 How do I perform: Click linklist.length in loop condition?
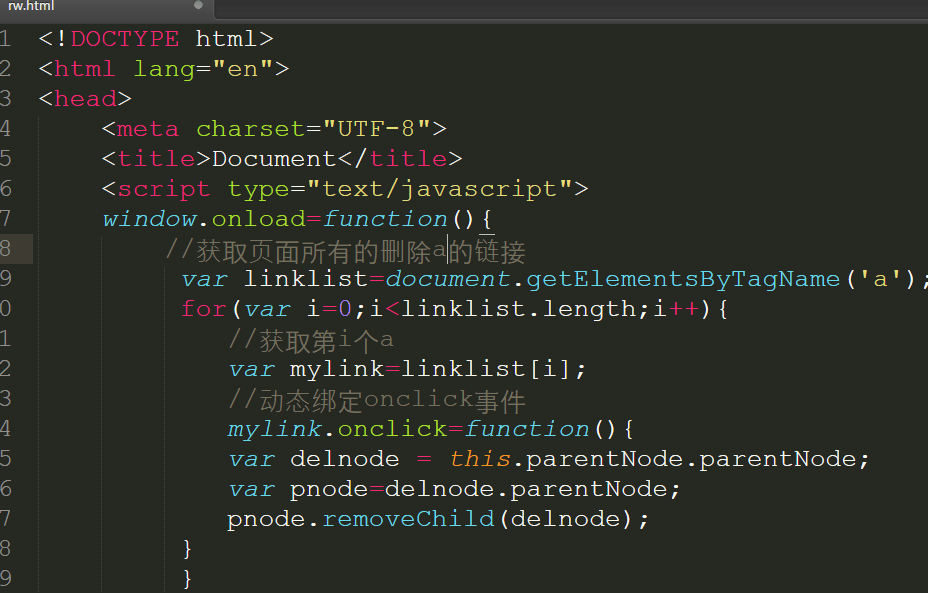(x=517, y=309)
